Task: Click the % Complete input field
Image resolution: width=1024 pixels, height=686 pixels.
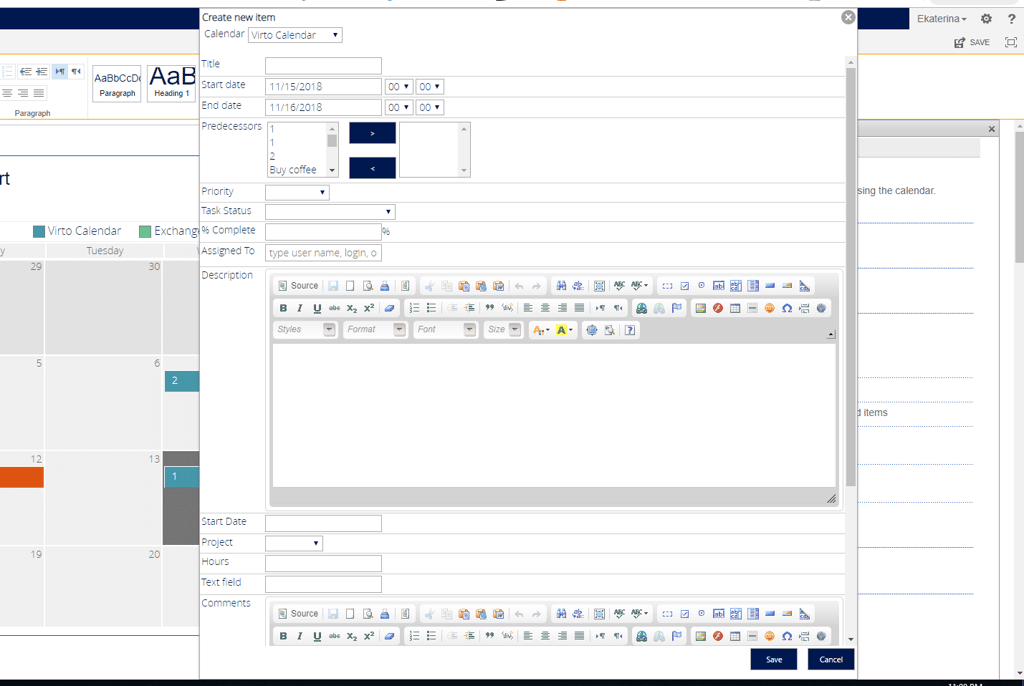Action: 323,231
